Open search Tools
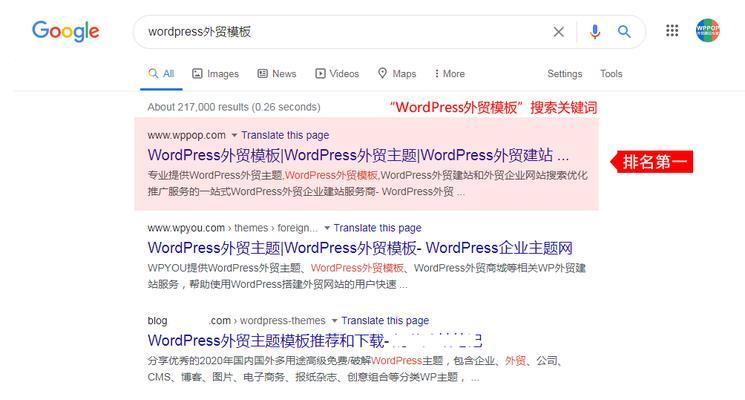 pyautogui.click(x=611, y=74)
